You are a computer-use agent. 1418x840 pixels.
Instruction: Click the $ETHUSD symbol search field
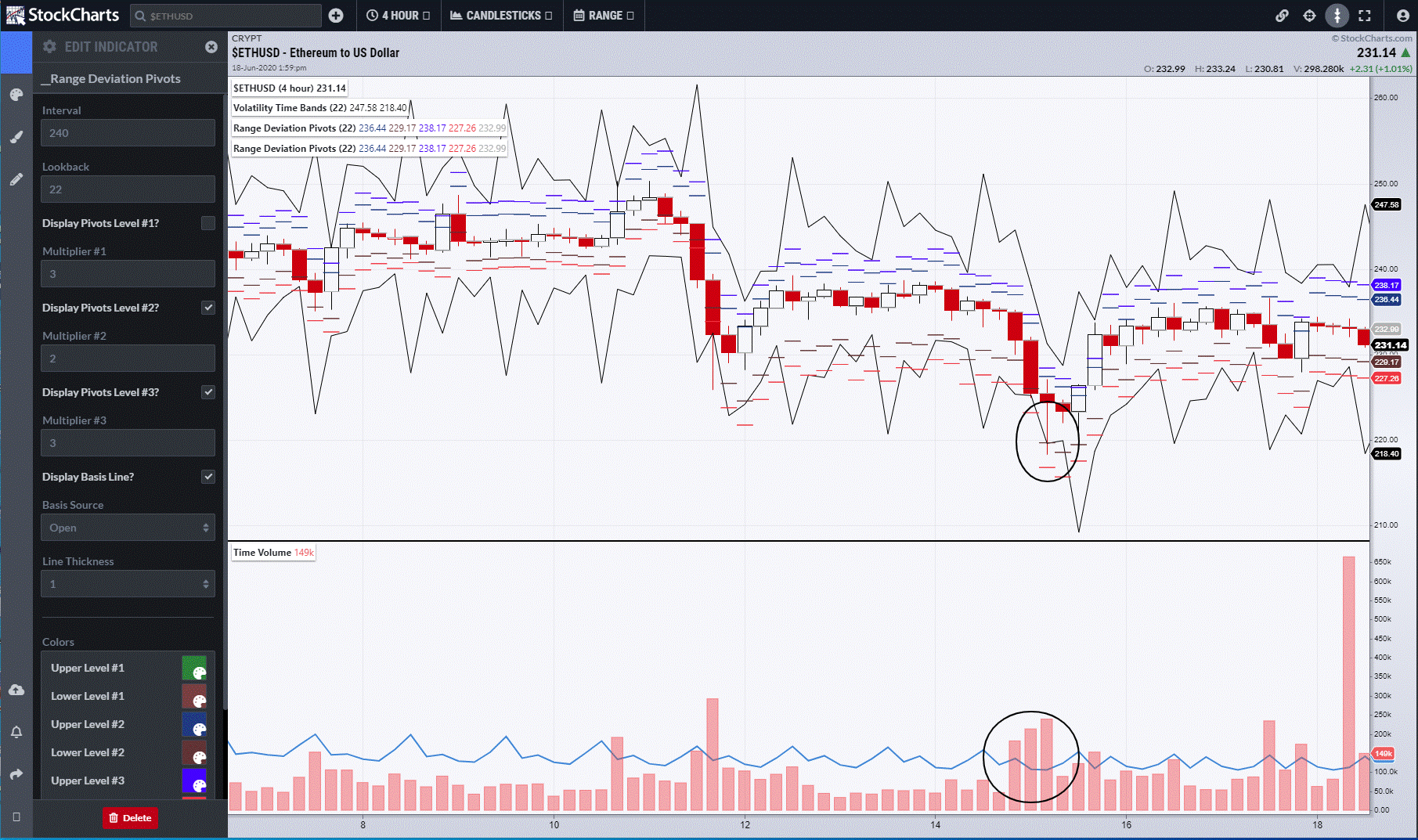[x=226, y=16]
